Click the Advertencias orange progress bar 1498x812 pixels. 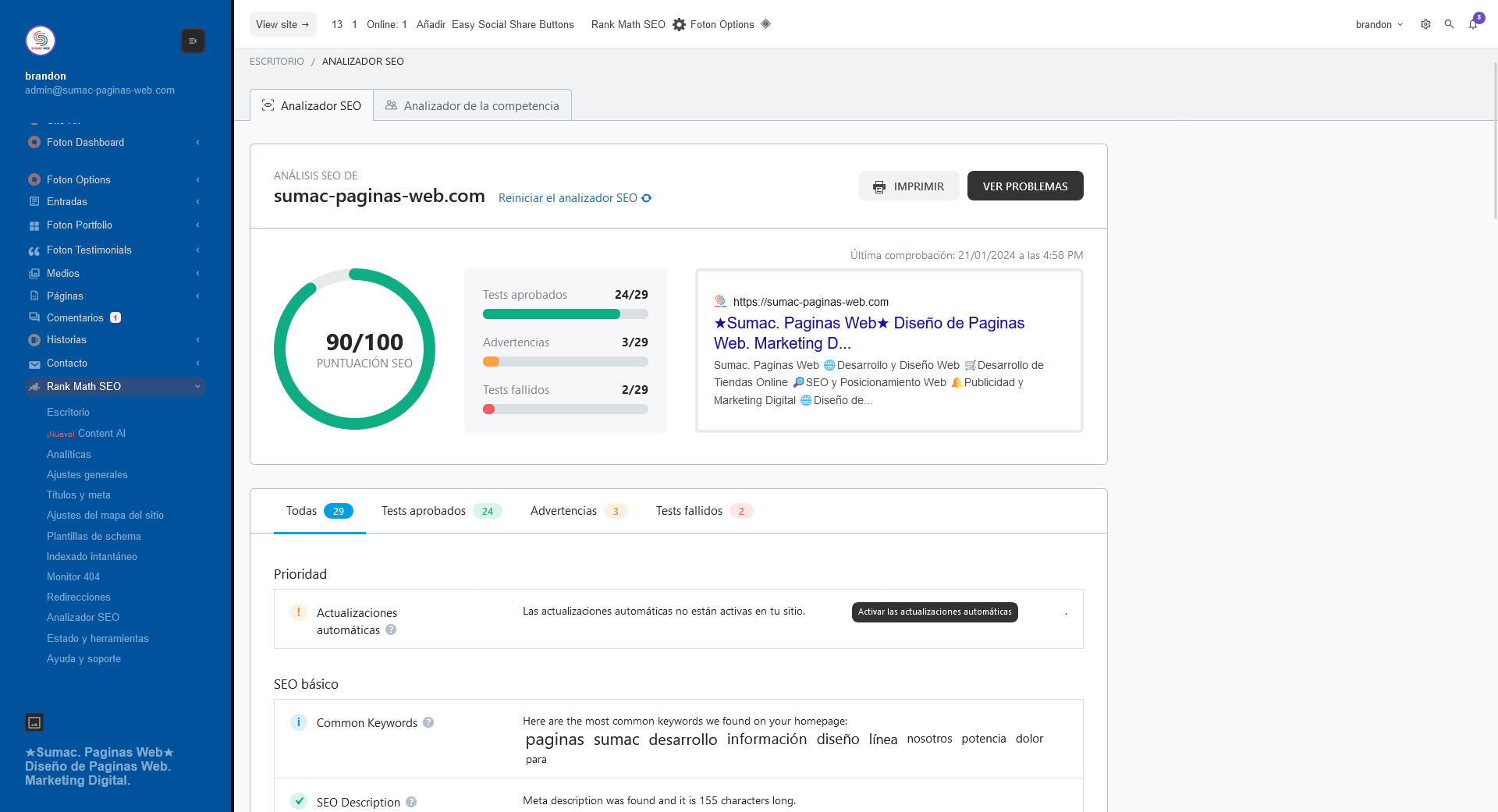click(x=566, y=362)
